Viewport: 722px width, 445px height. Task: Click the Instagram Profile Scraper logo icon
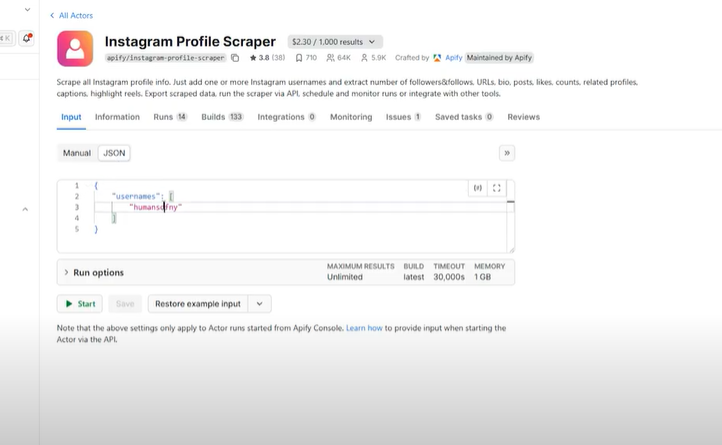(x=75, y=48)
